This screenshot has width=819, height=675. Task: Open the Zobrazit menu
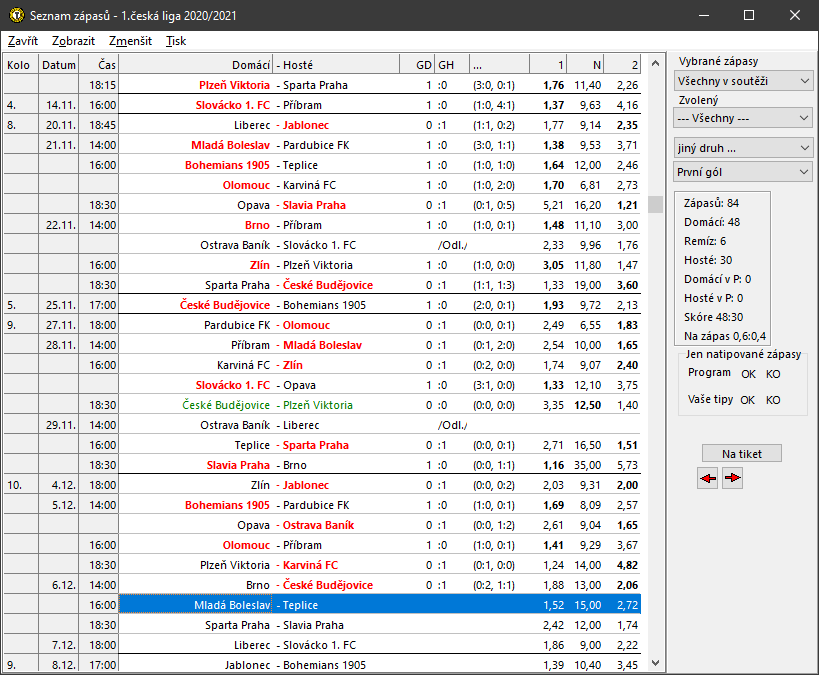coord(73,41)
